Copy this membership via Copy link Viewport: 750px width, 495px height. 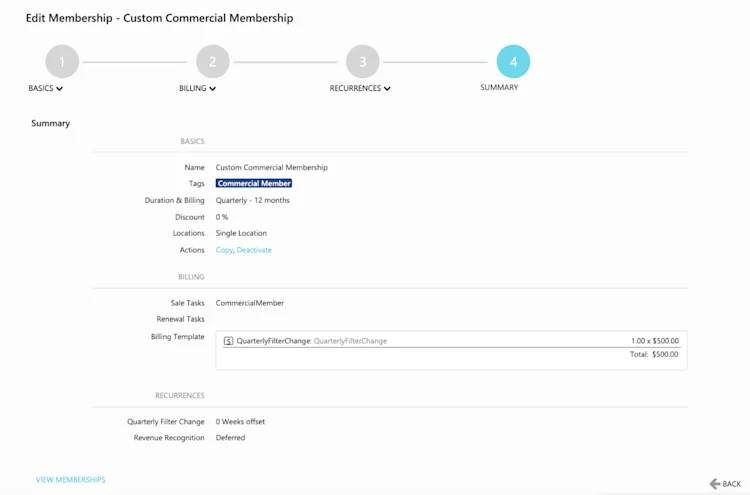click(x=224, y=250)
